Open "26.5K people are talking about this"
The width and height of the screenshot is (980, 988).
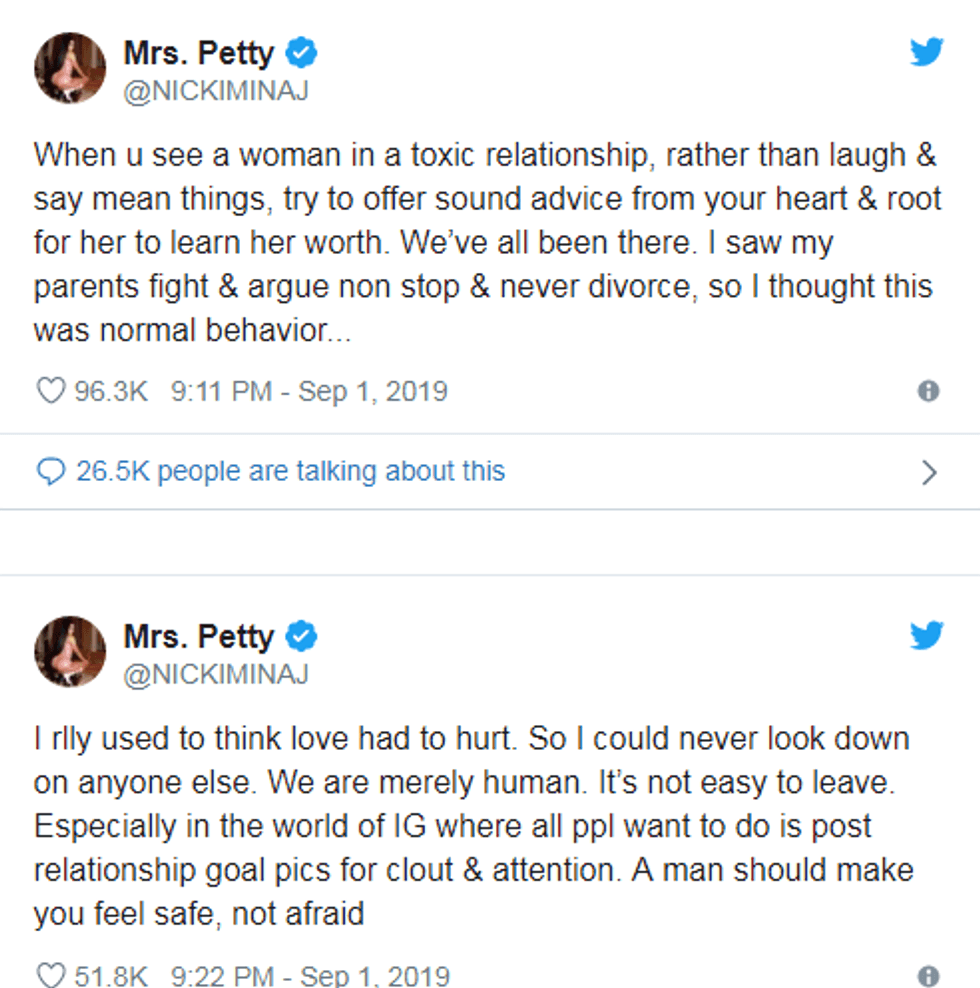click(290, 471)
